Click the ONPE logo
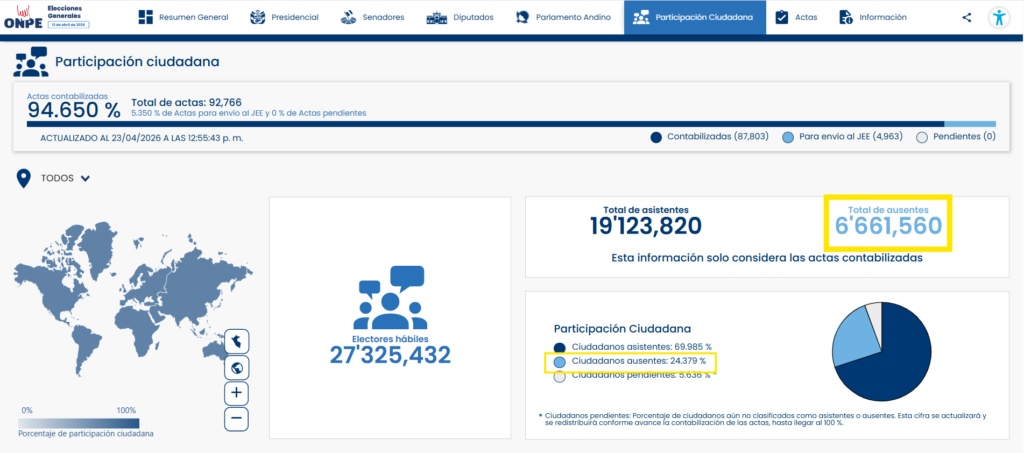Image resolution: width=1024 pixels, height=453 pixels. coord(30,17)
